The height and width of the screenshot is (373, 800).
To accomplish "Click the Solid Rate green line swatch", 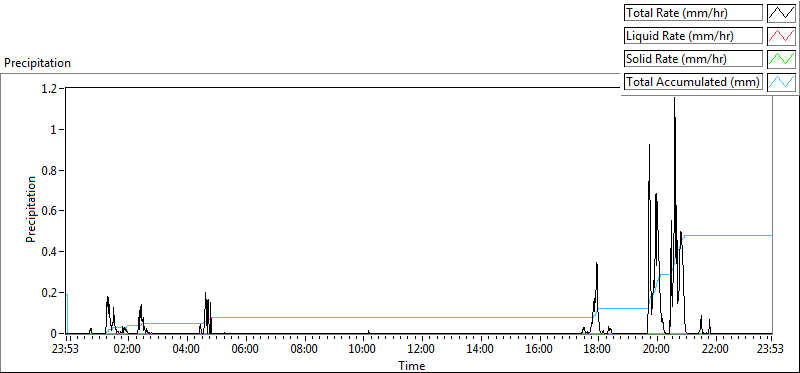I will pos(782,59).
